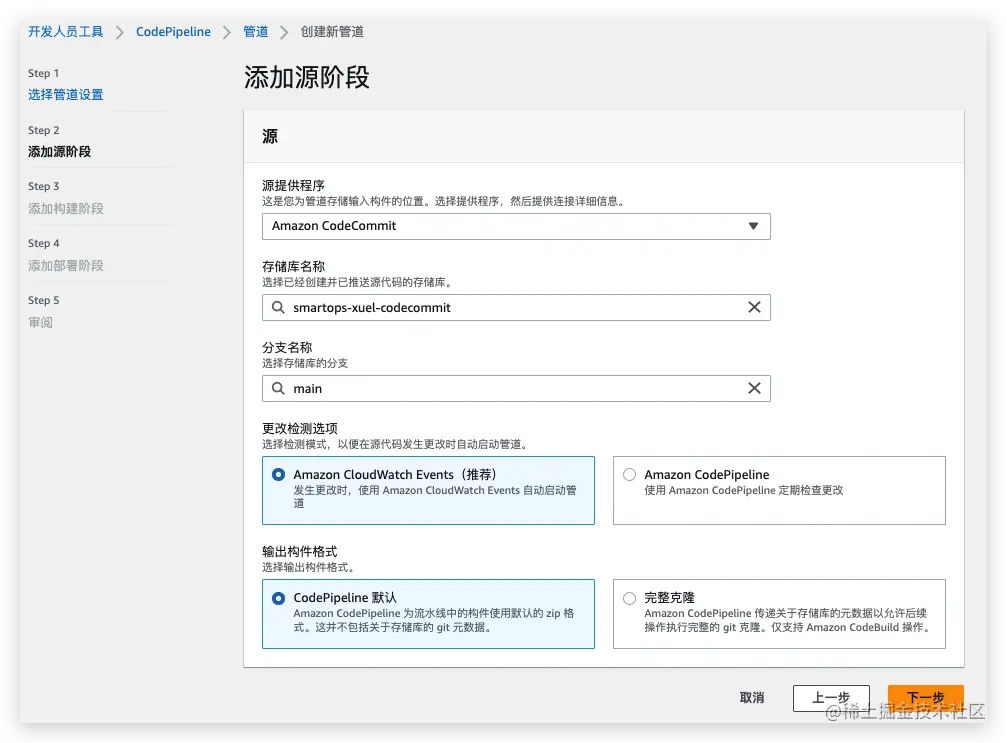Select Amazon CloudWatch Events (推荐) radio option
Viewport: 1007px width, 743px height.
tap(278, 475)
